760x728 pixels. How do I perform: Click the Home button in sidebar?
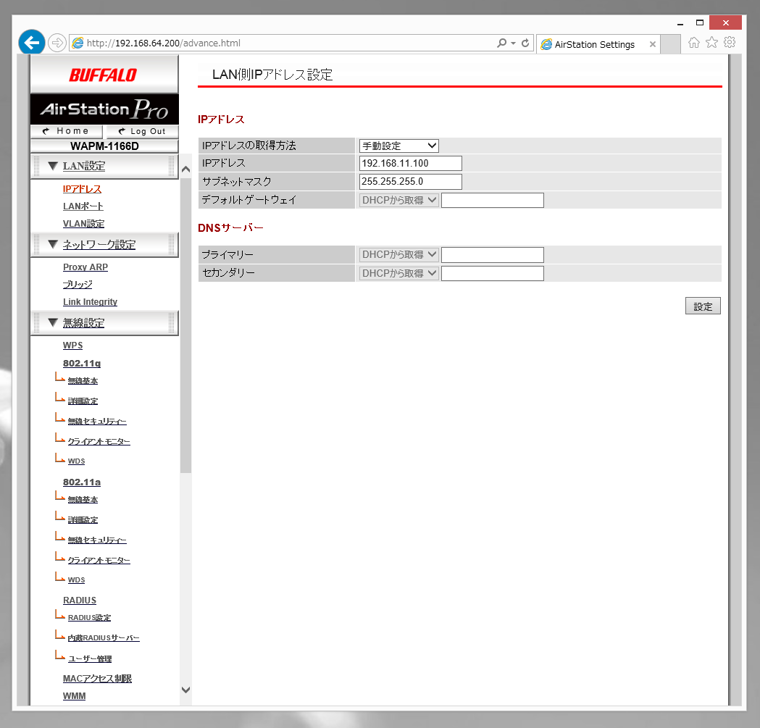pos(66,131)
